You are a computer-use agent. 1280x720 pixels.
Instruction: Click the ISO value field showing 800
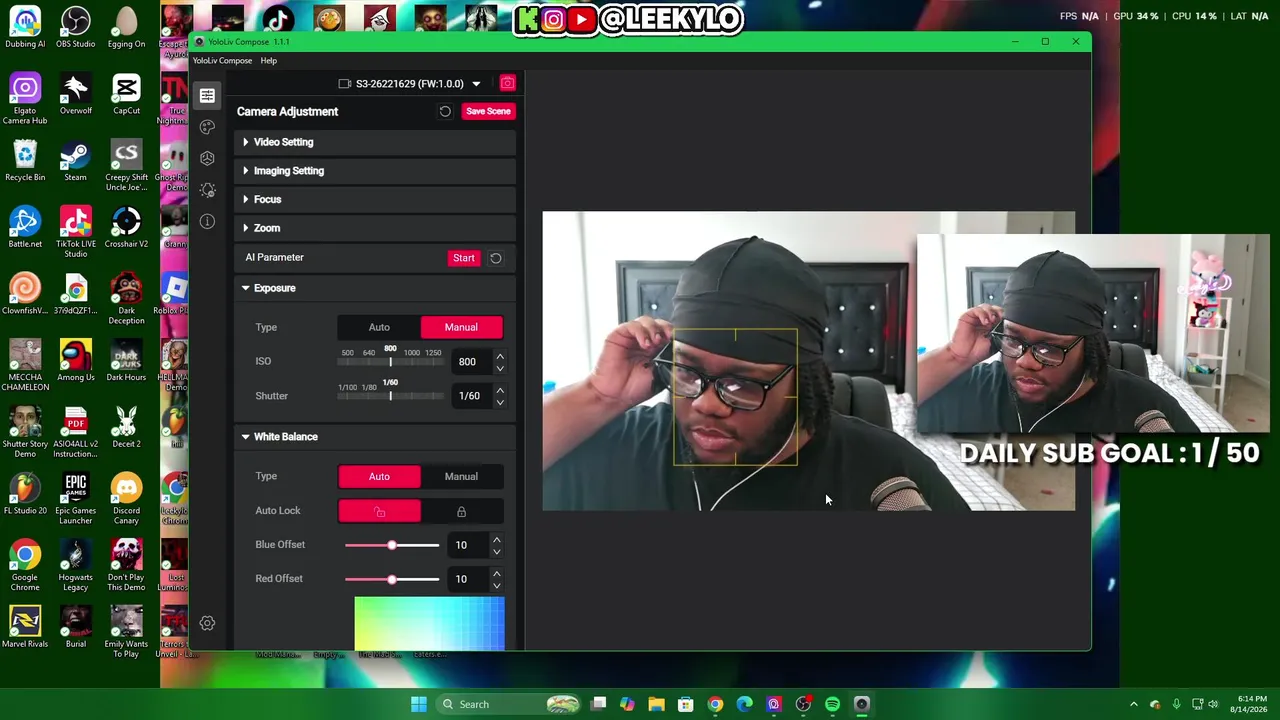(468, 362)
